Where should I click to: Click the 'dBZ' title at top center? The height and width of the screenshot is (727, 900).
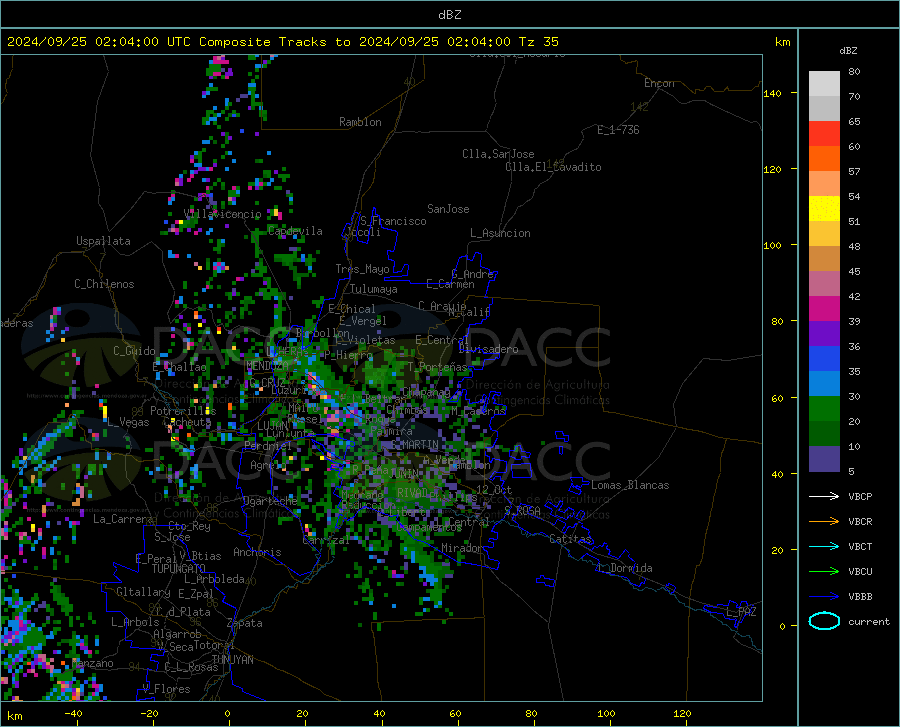coord(449,15)
